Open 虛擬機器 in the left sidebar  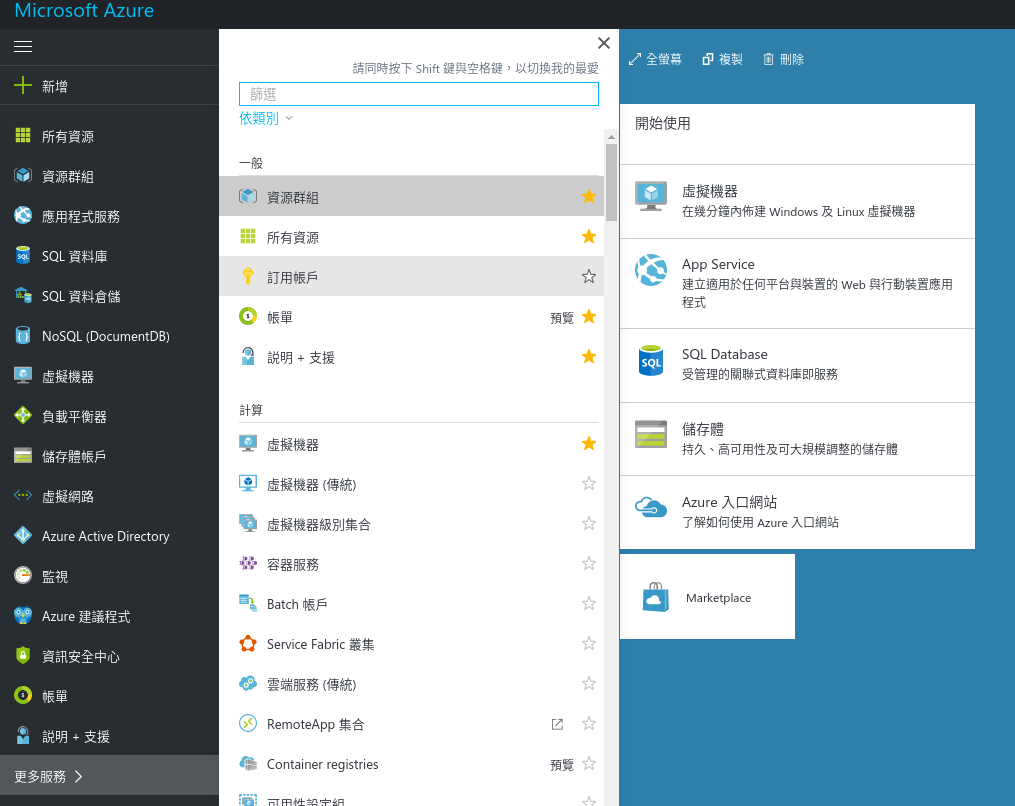coord(109,376)
